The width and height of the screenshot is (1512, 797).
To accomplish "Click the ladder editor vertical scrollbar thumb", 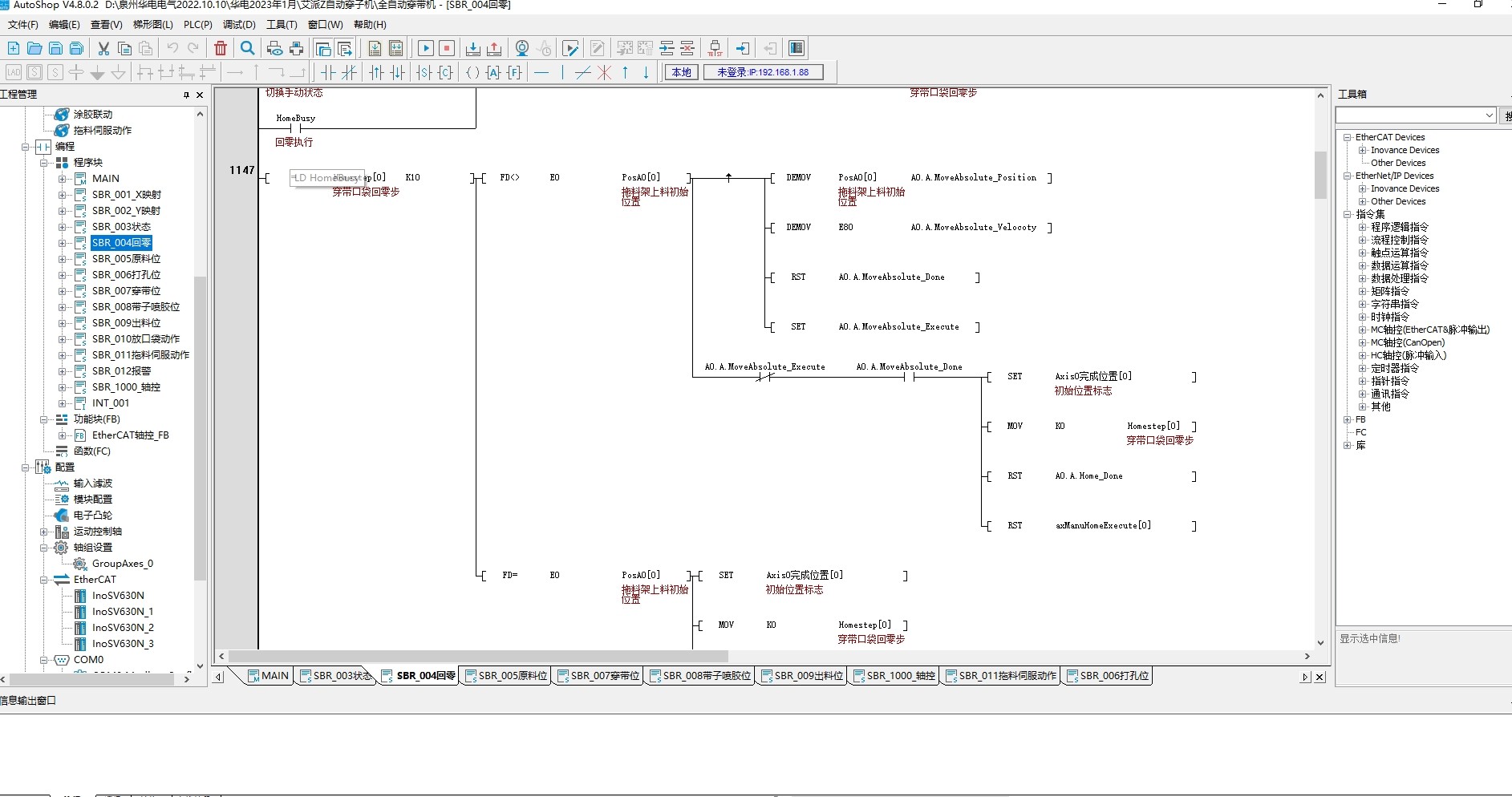I will (x=1320, y=175).
